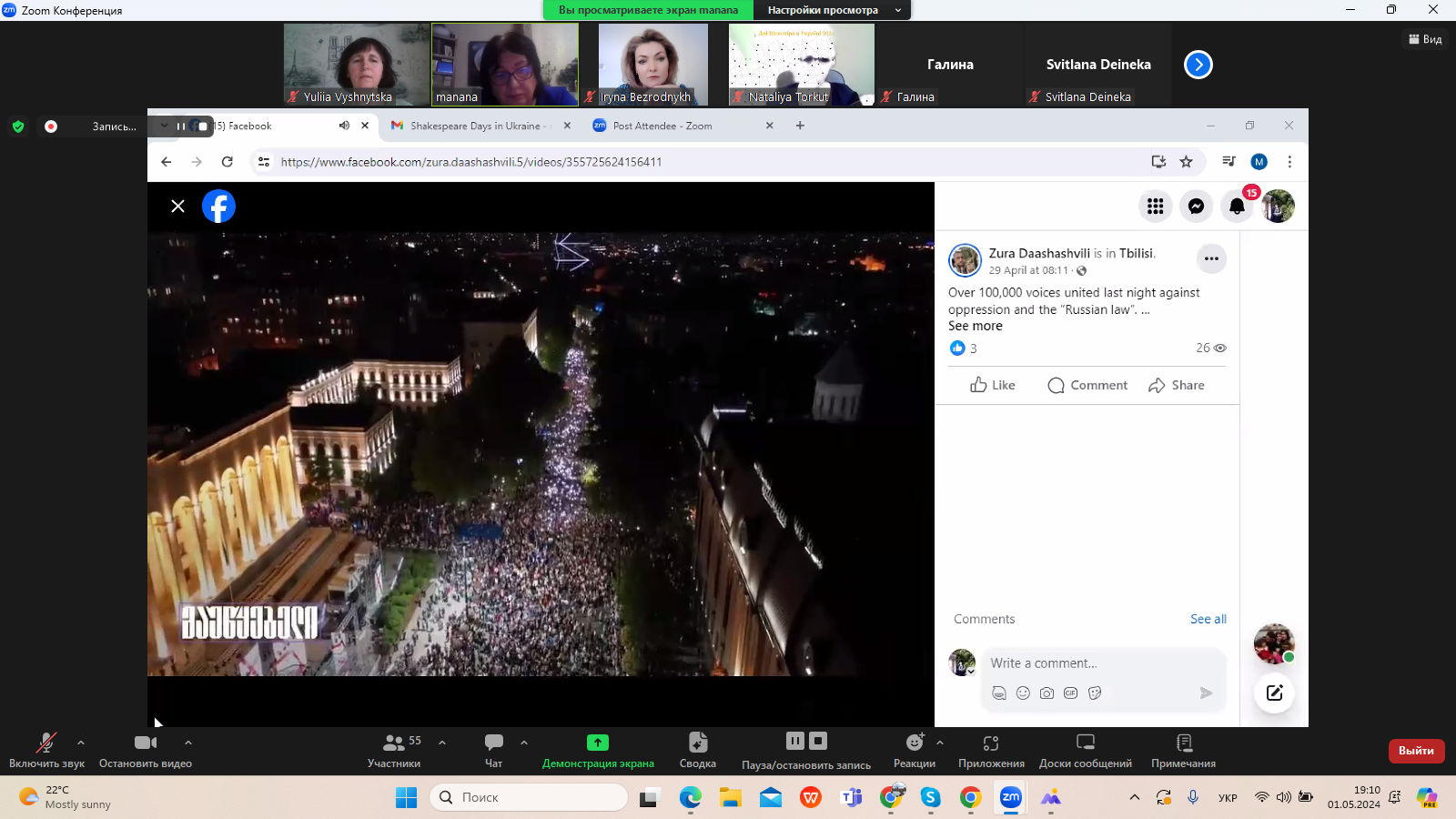Open Facebook apps grid menu
The height and width of the screenshot is (819, 1456).
[1155, 207]
